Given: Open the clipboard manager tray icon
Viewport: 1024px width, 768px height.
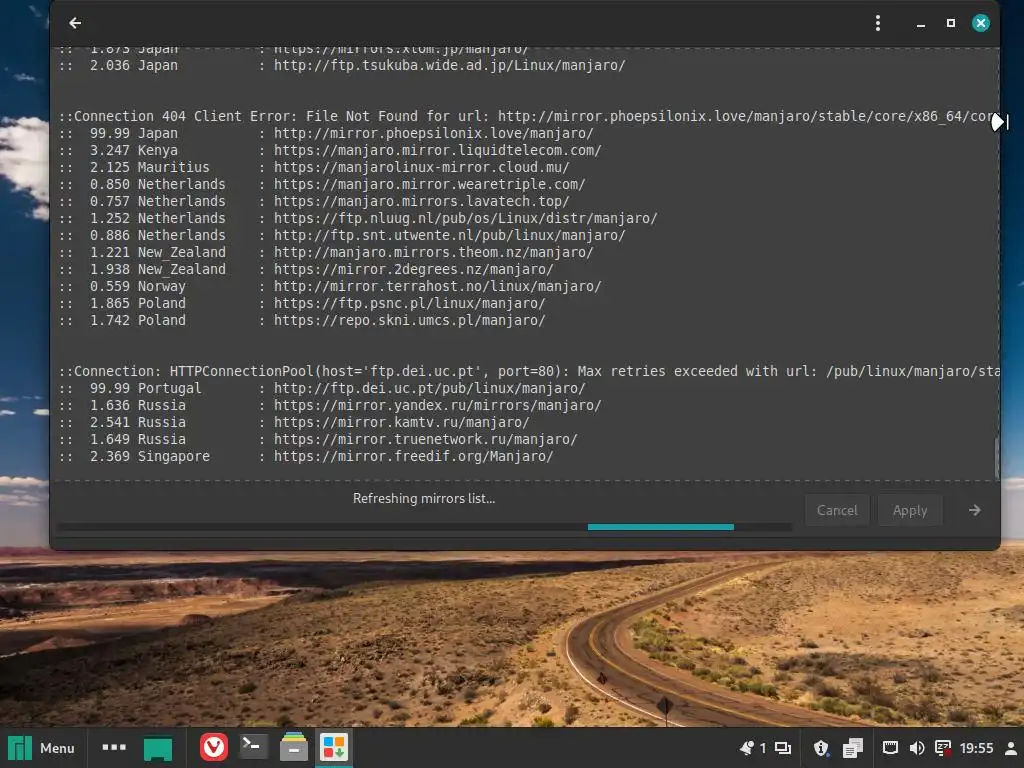Looking at the screenshot, I should (852, 748).
